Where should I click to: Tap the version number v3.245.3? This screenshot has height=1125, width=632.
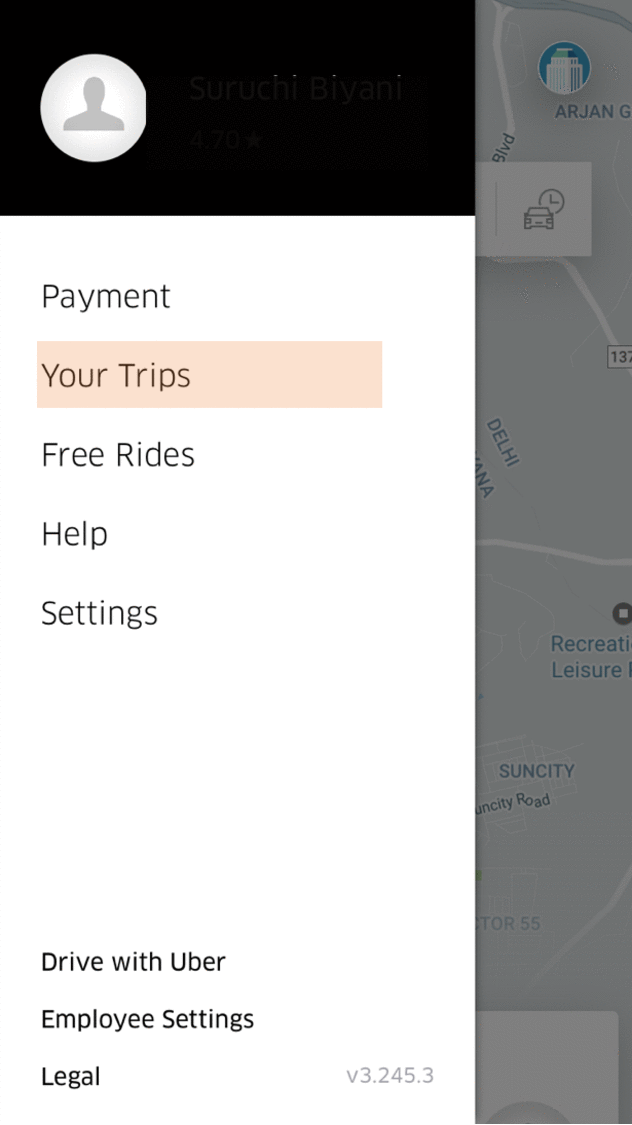coord(390,1075)
